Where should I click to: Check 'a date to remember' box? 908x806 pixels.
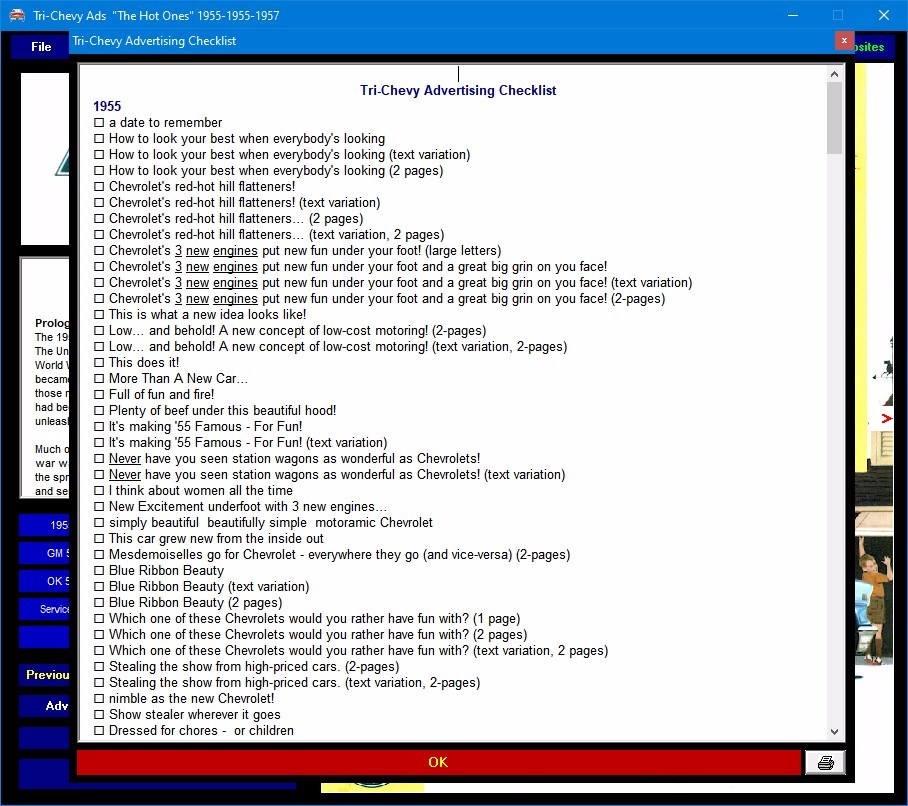coord(99,123)
